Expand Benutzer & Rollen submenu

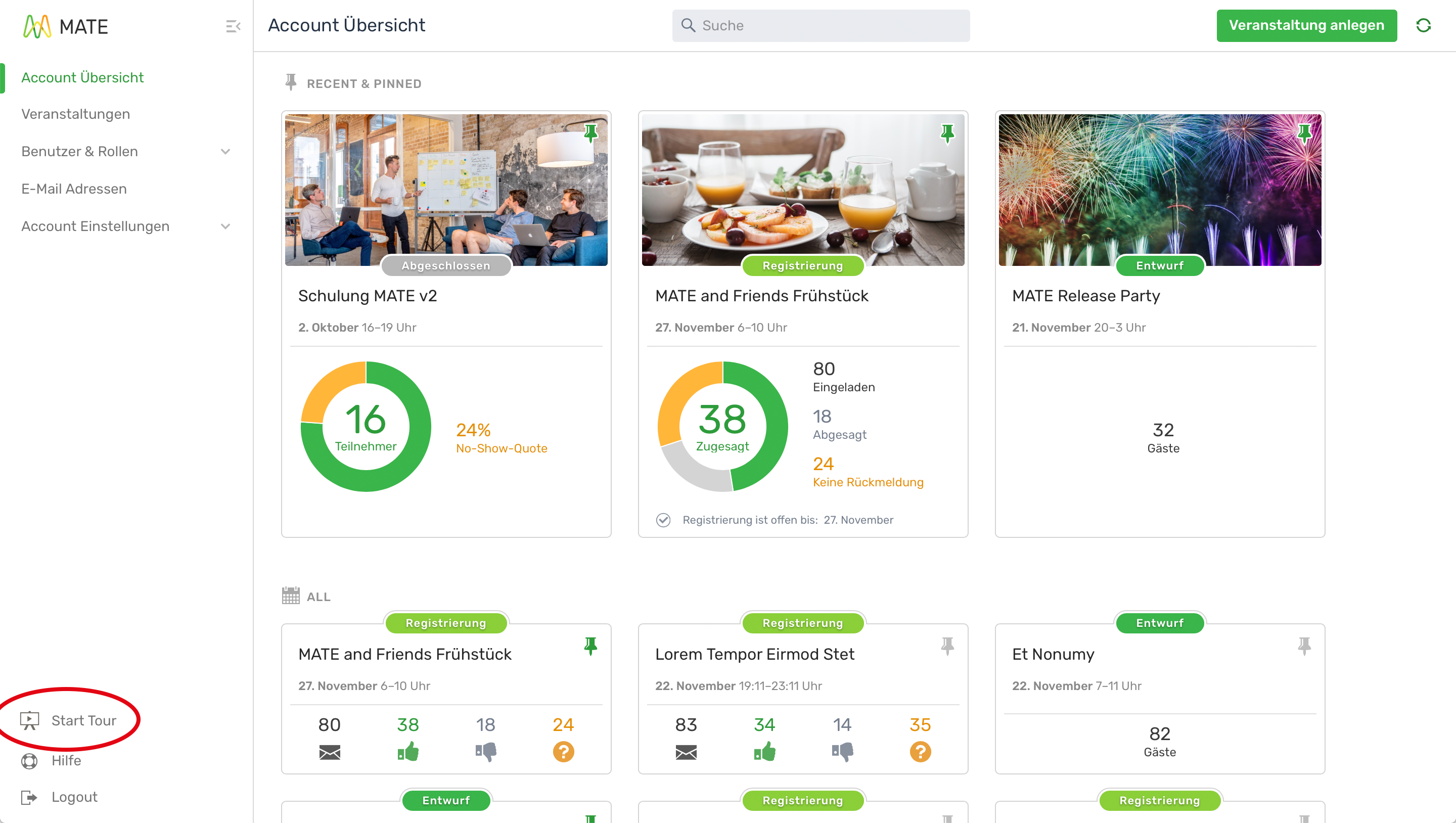point(225,152)
